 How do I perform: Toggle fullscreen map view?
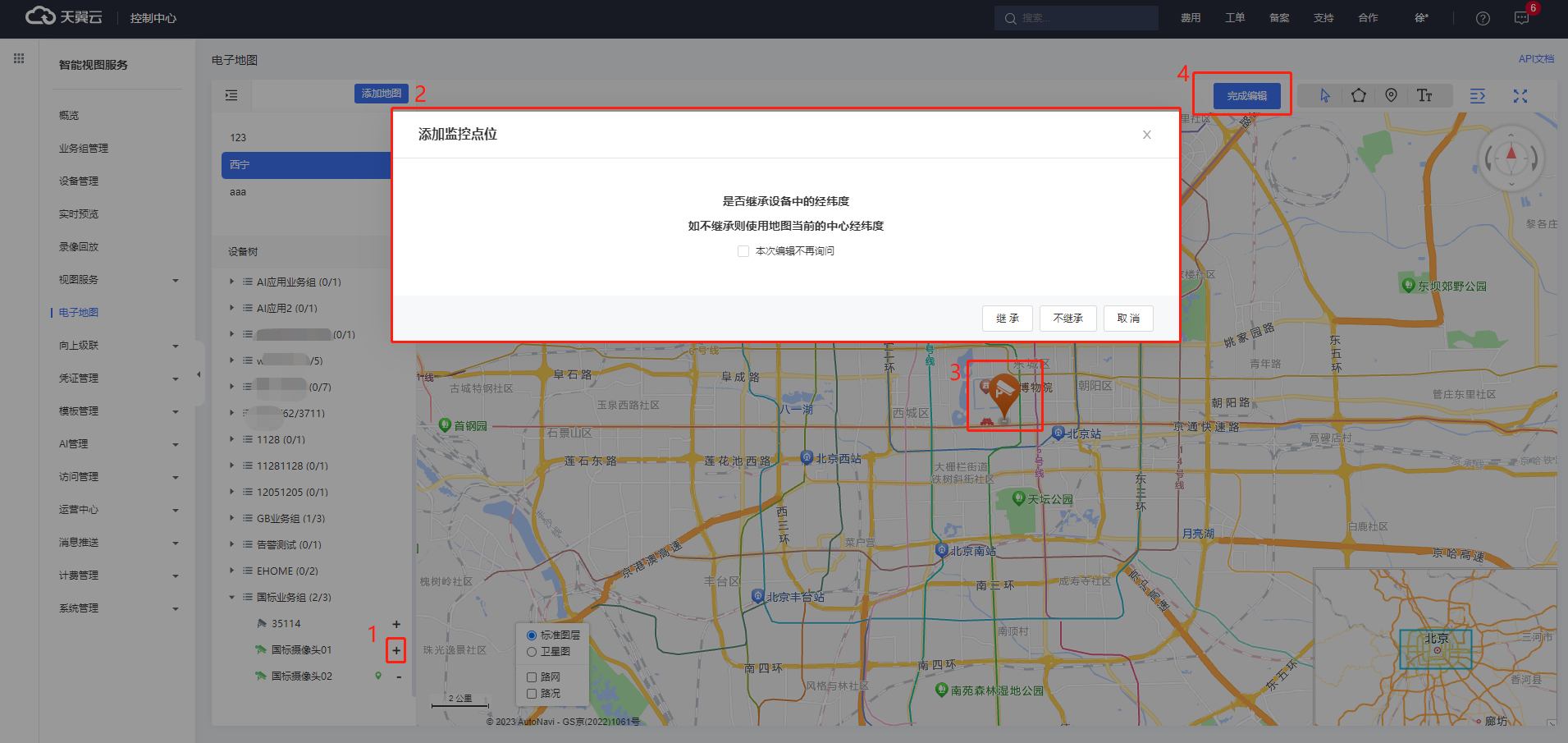click(x=1520, y=96)
